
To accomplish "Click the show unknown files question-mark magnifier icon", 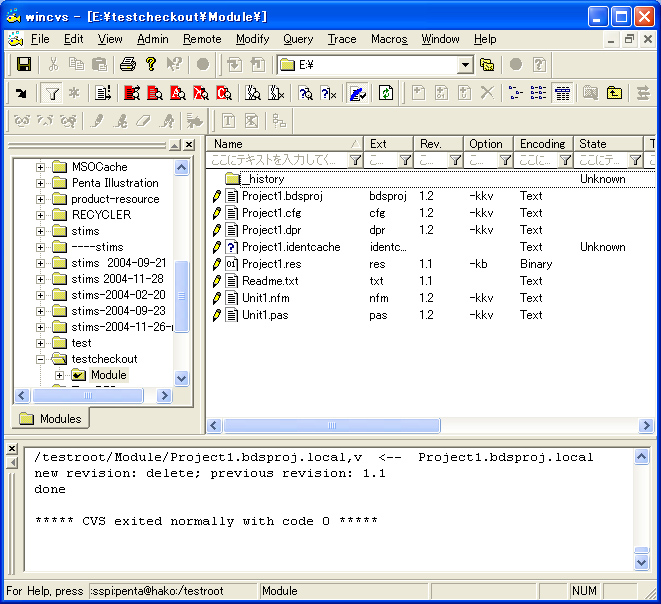I will pyautogui.click(x=306, y=93).
